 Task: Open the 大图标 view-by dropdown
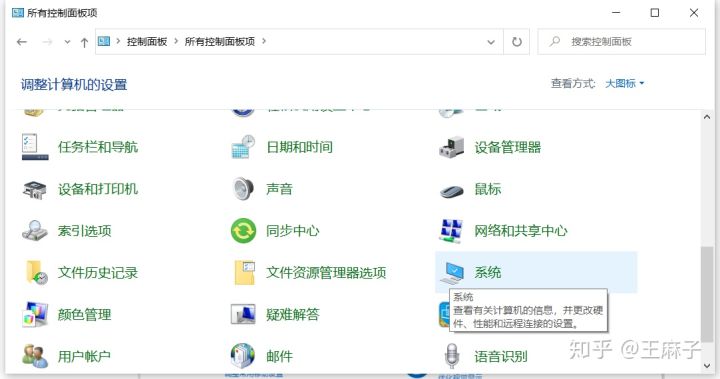[625, 84]
